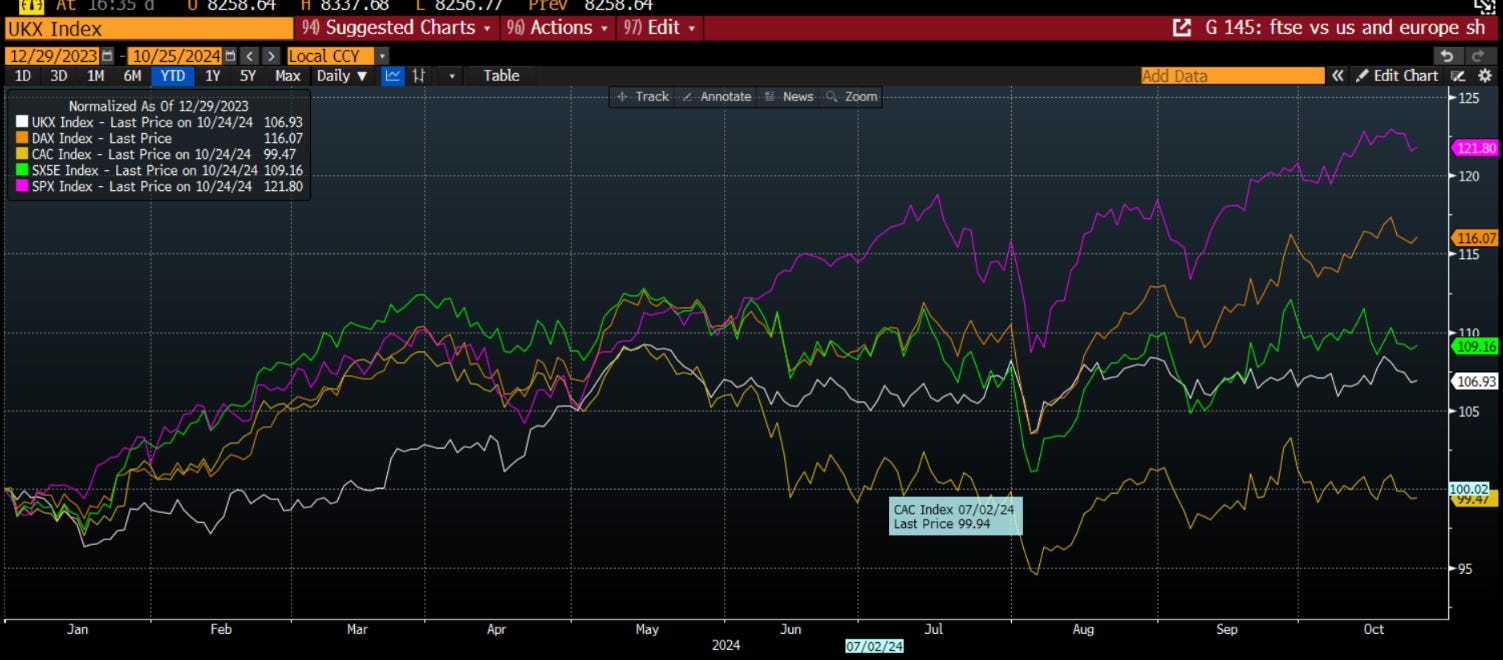The height and width of the screenshot is (660, 1503).
Task: Select the YTD time range
Action: (172, 76)
